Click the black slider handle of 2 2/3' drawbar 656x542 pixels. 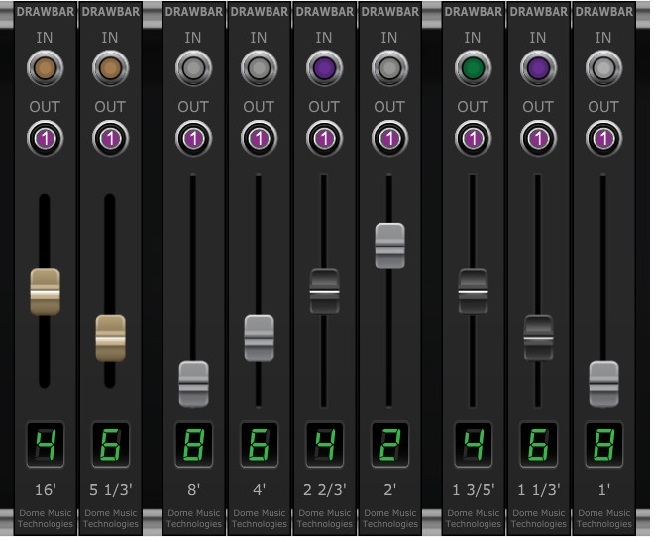[324, 291]
